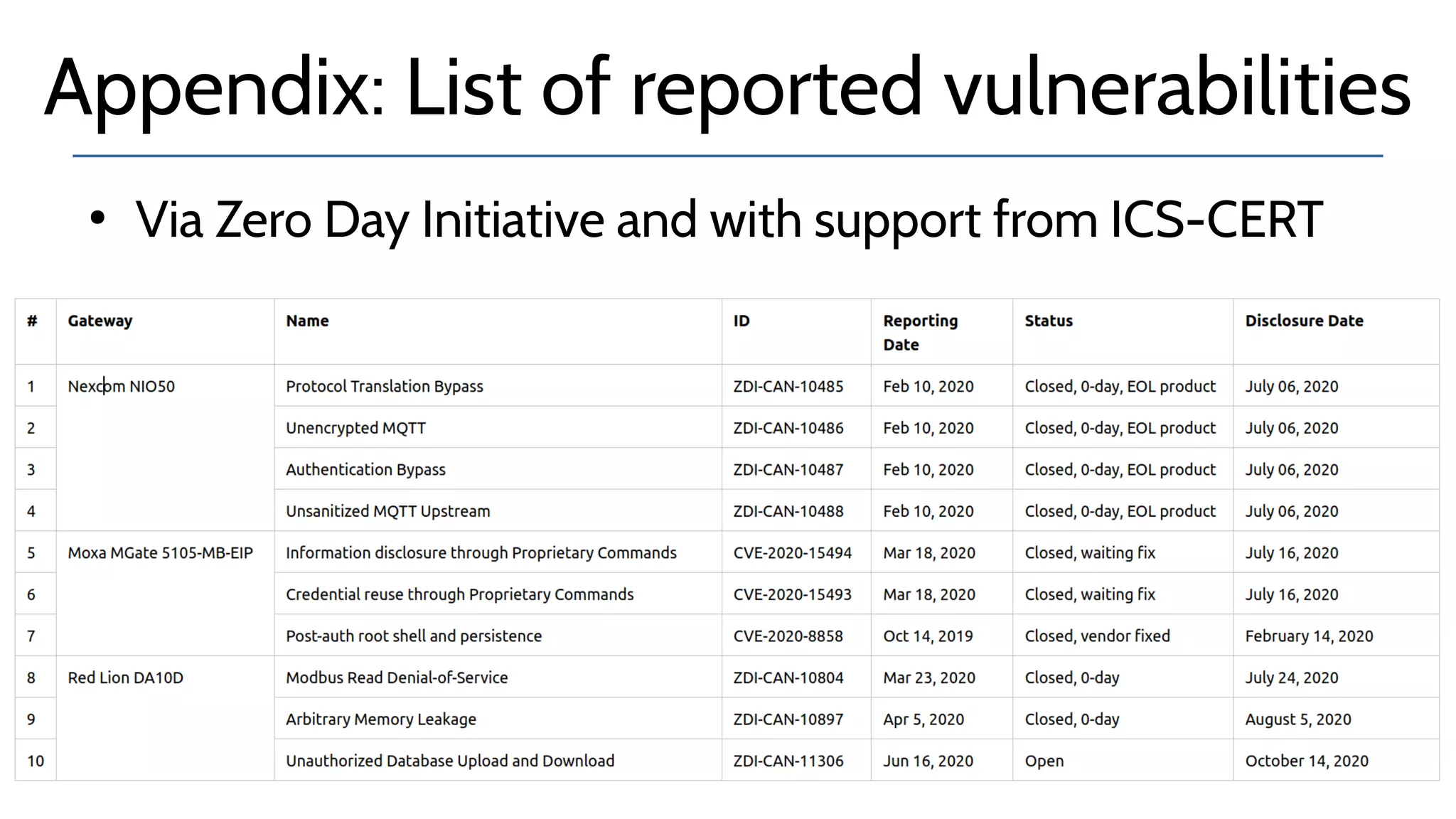Click disclosure date 'February 14, 2020'

pyautogui.click(x=1309, y=636)
